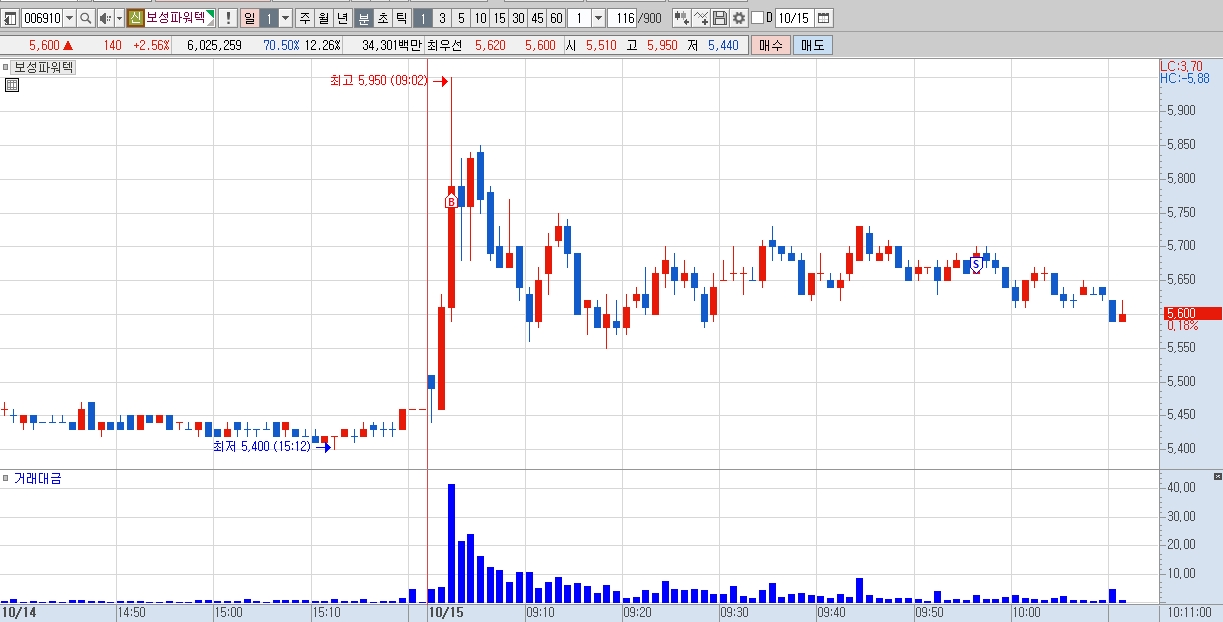1223x622 pixels.
Task: Toggle the D checkbox beside the date
Action: point(757,18)
